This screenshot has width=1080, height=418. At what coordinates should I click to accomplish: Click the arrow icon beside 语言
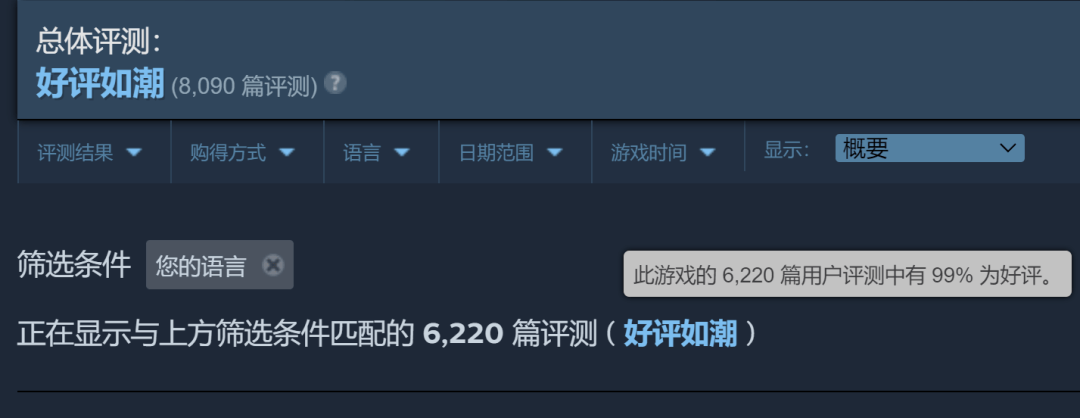[x=402, y=152]
